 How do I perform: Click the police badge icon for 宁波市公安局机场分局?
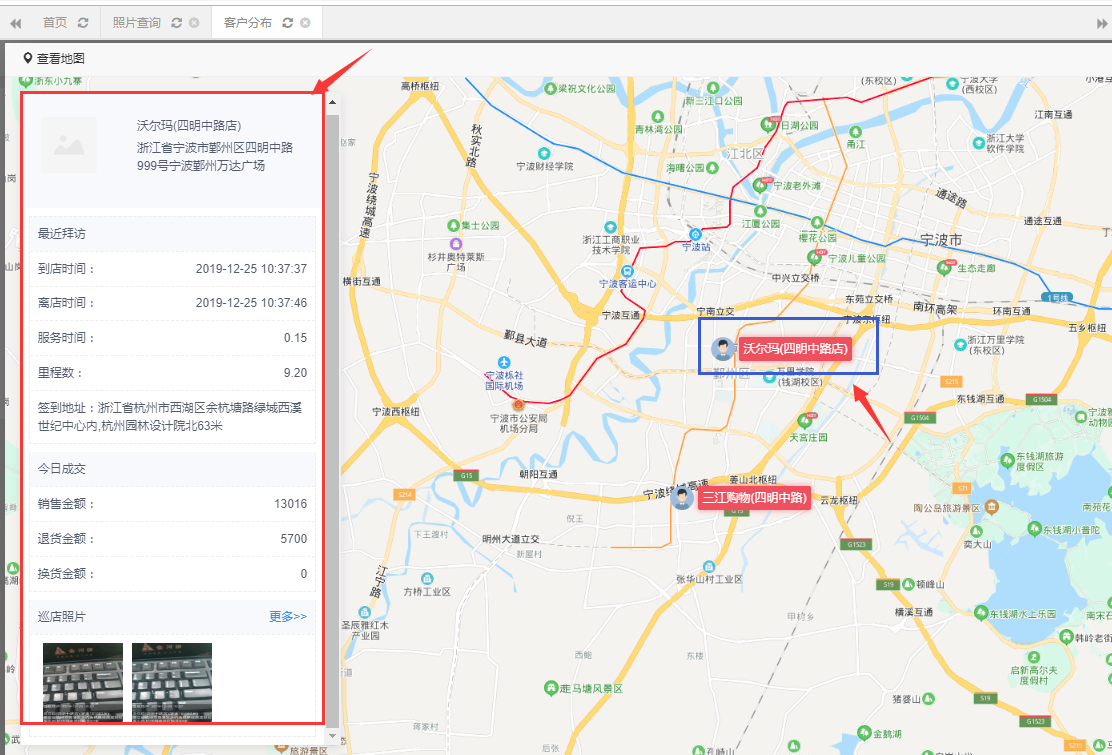coord(518,405)
